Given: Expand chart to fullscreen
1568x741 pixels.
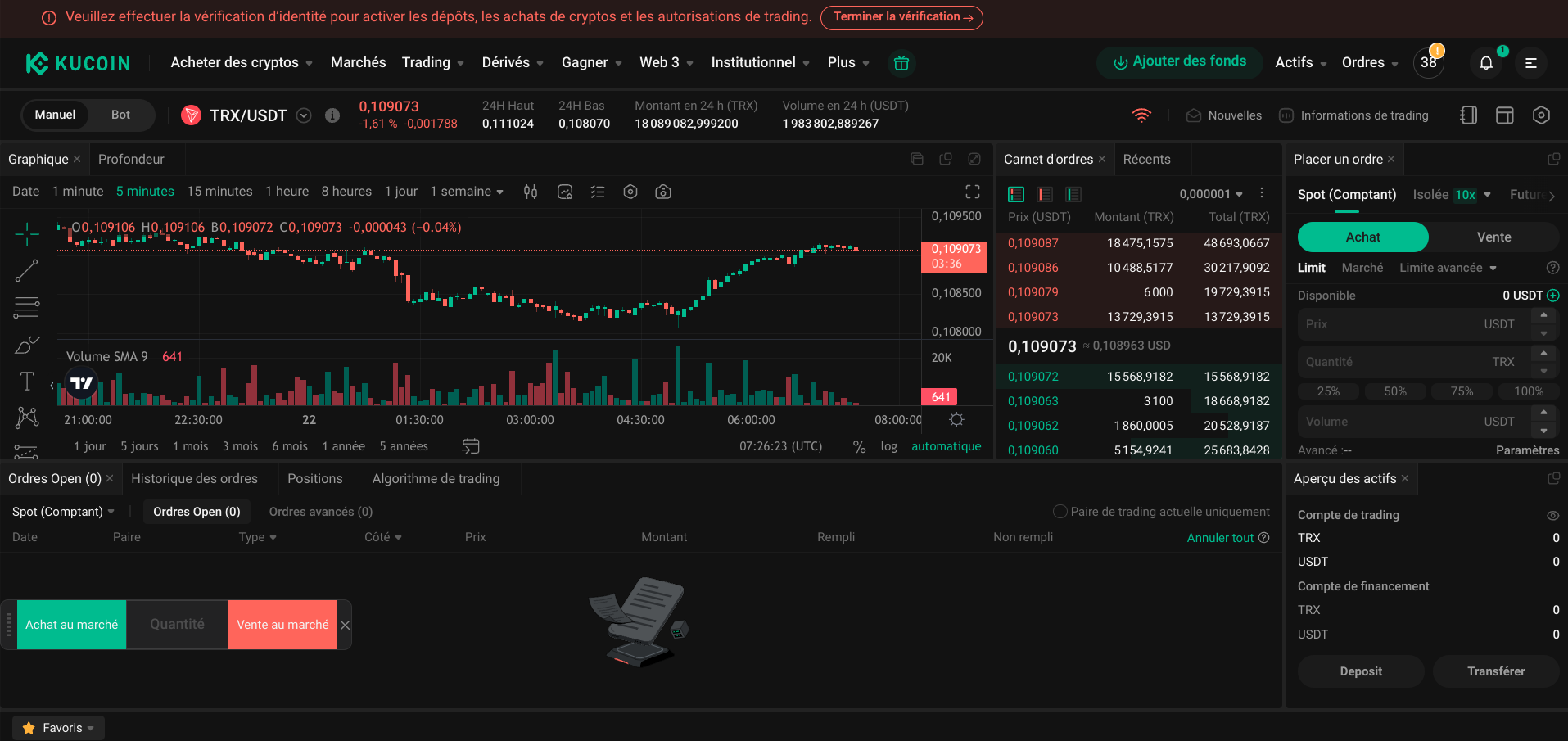Looking at the screenshot, I should [973, 192].
